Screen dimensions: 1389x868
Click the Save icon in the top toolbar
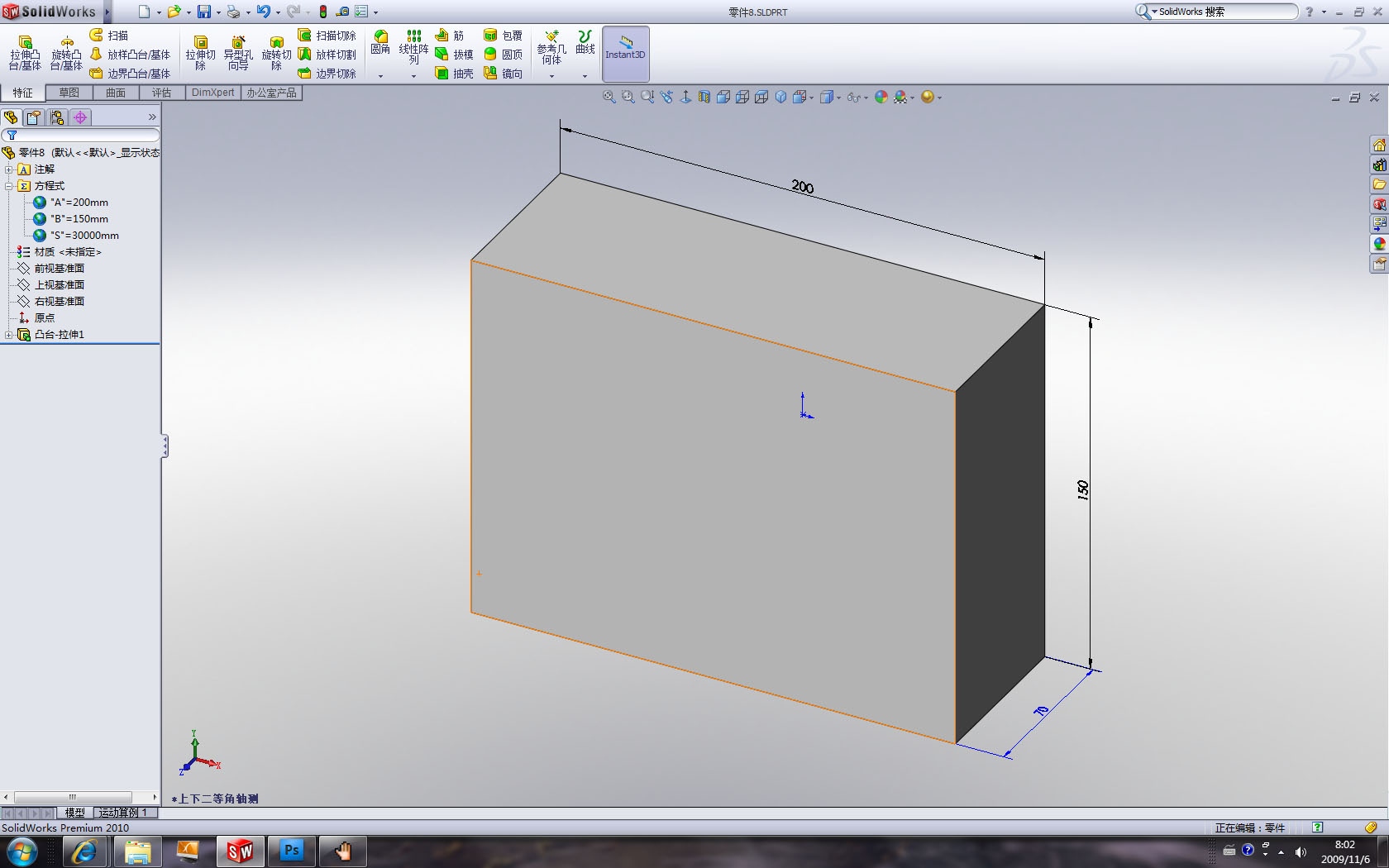[203, 12]
